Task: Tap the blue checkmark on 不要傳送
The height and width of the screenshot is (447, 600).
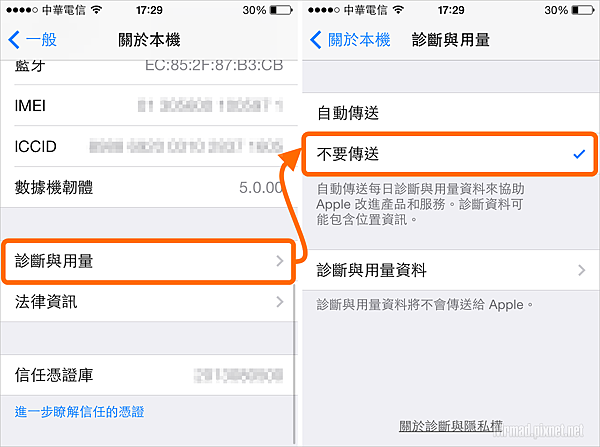Action: click(x=579, y=154)
